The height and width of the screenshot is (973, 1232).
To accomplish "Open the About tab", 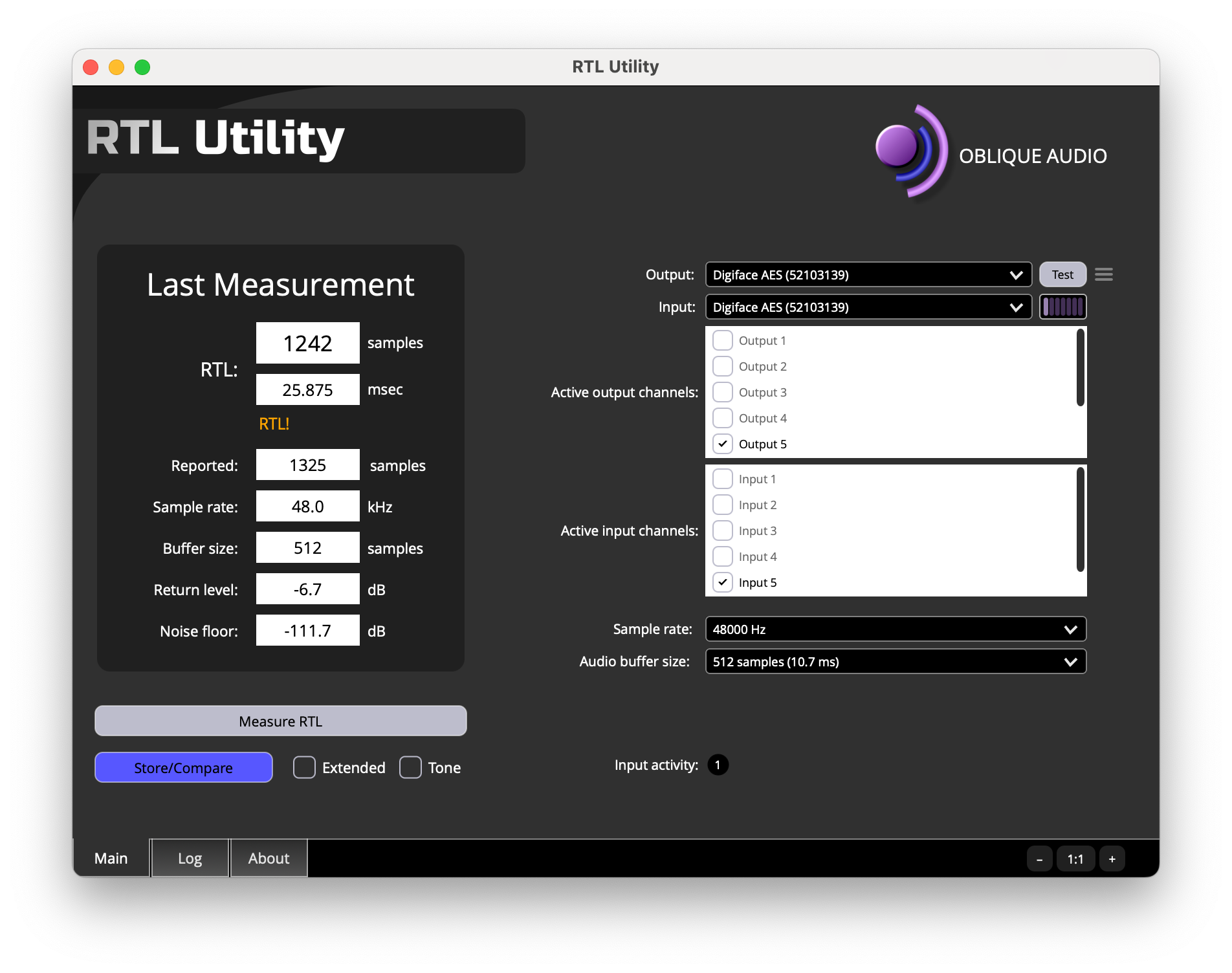I will pos(269,858).
